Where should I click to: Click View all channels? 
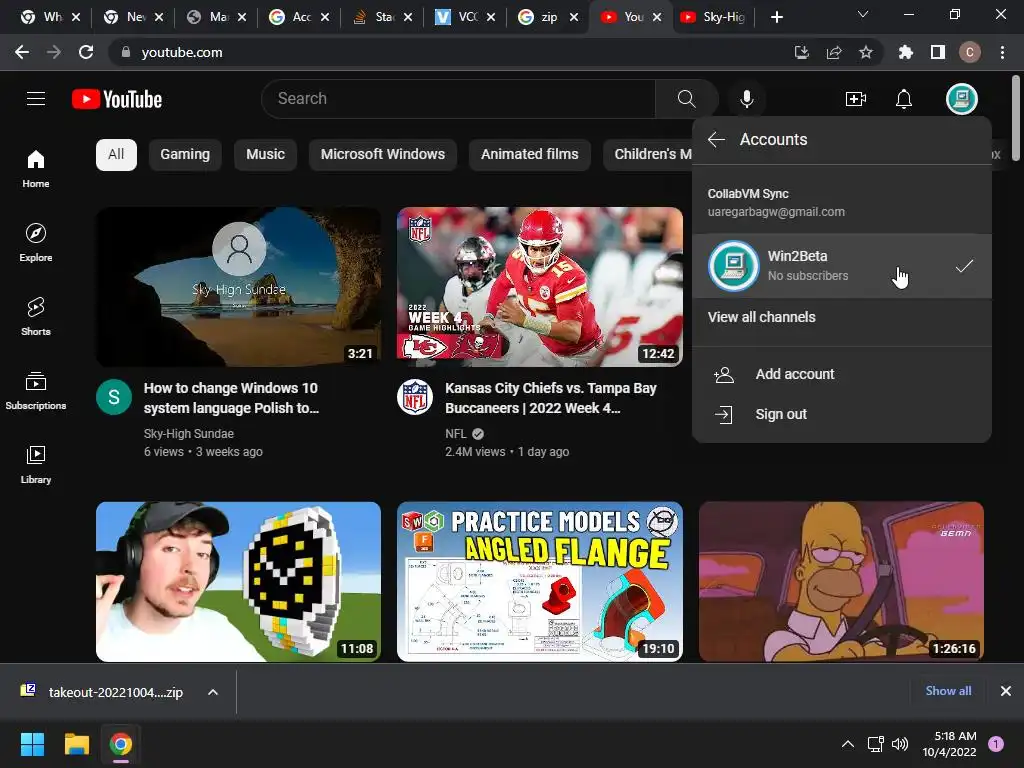pyautogui.click(x=761, y=317)
